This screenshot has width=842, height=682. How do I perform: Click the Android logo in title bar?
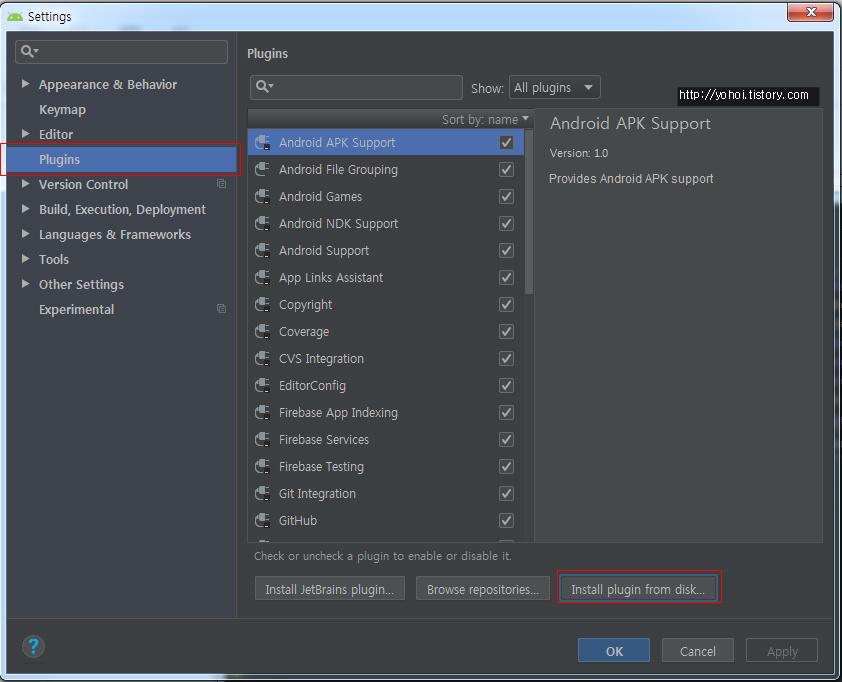[15, 17]
